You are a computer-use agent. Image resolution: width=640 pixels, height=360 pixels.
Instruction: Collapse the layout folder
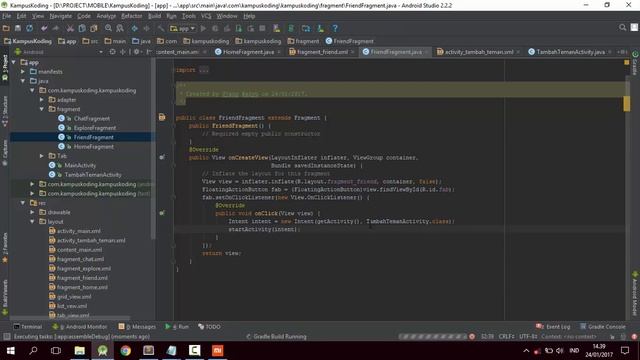[x=32, y=222]
